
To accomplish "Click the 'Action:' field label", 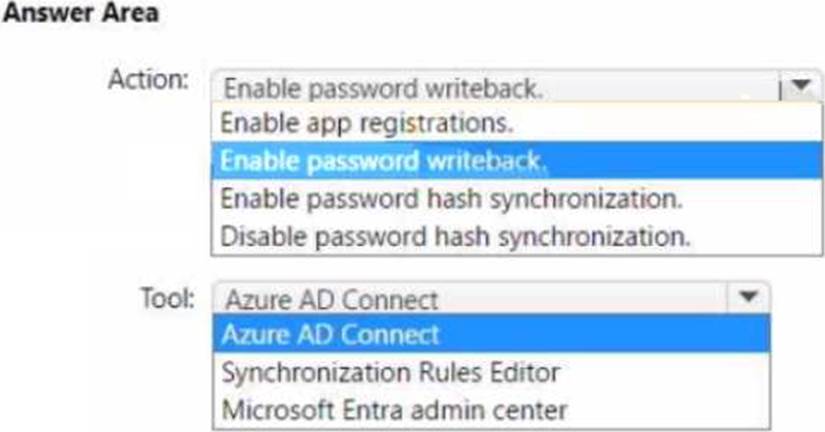I will (148, 80).
